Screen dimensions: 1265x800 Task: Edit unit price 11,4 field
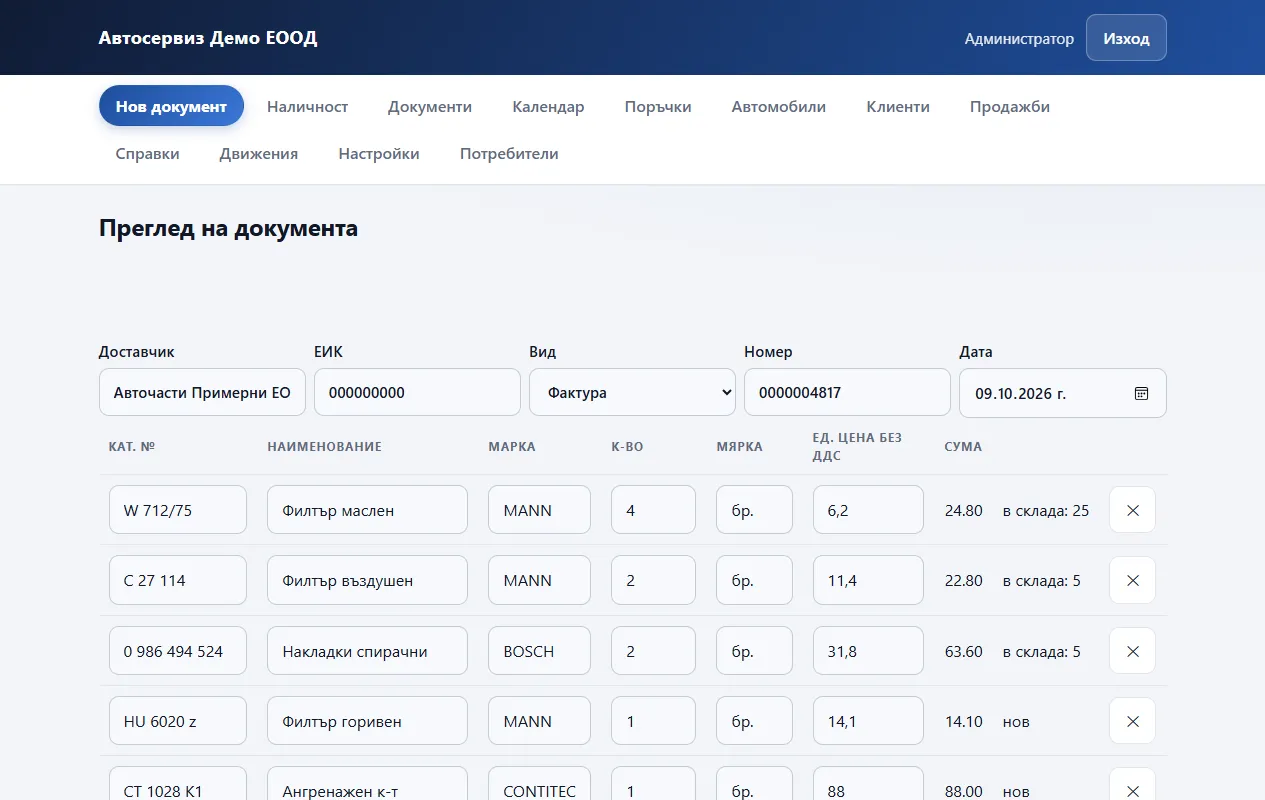pyautogui.click(x=868, y=580)
